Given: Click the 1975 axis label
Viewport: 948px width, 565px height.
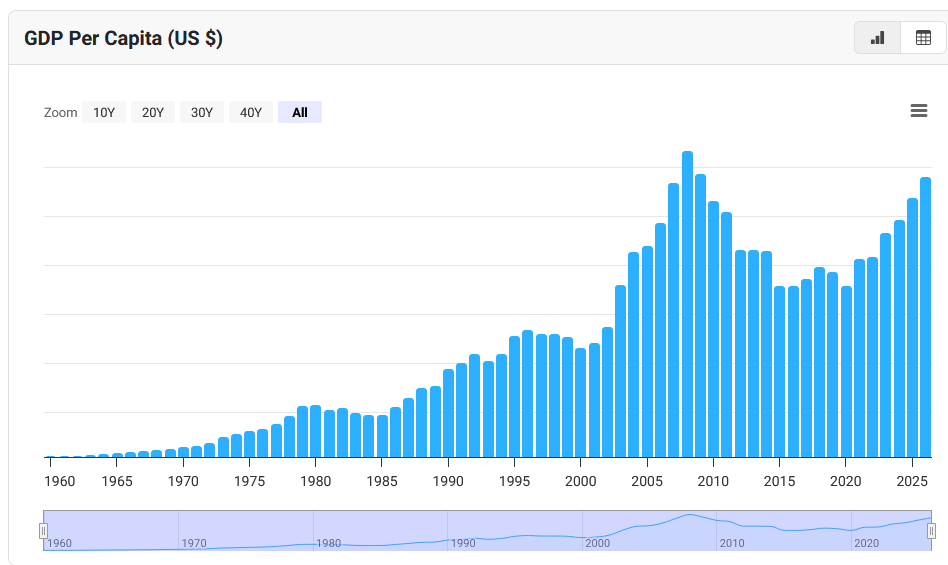Looking at the screenshot, I should 249,481.
